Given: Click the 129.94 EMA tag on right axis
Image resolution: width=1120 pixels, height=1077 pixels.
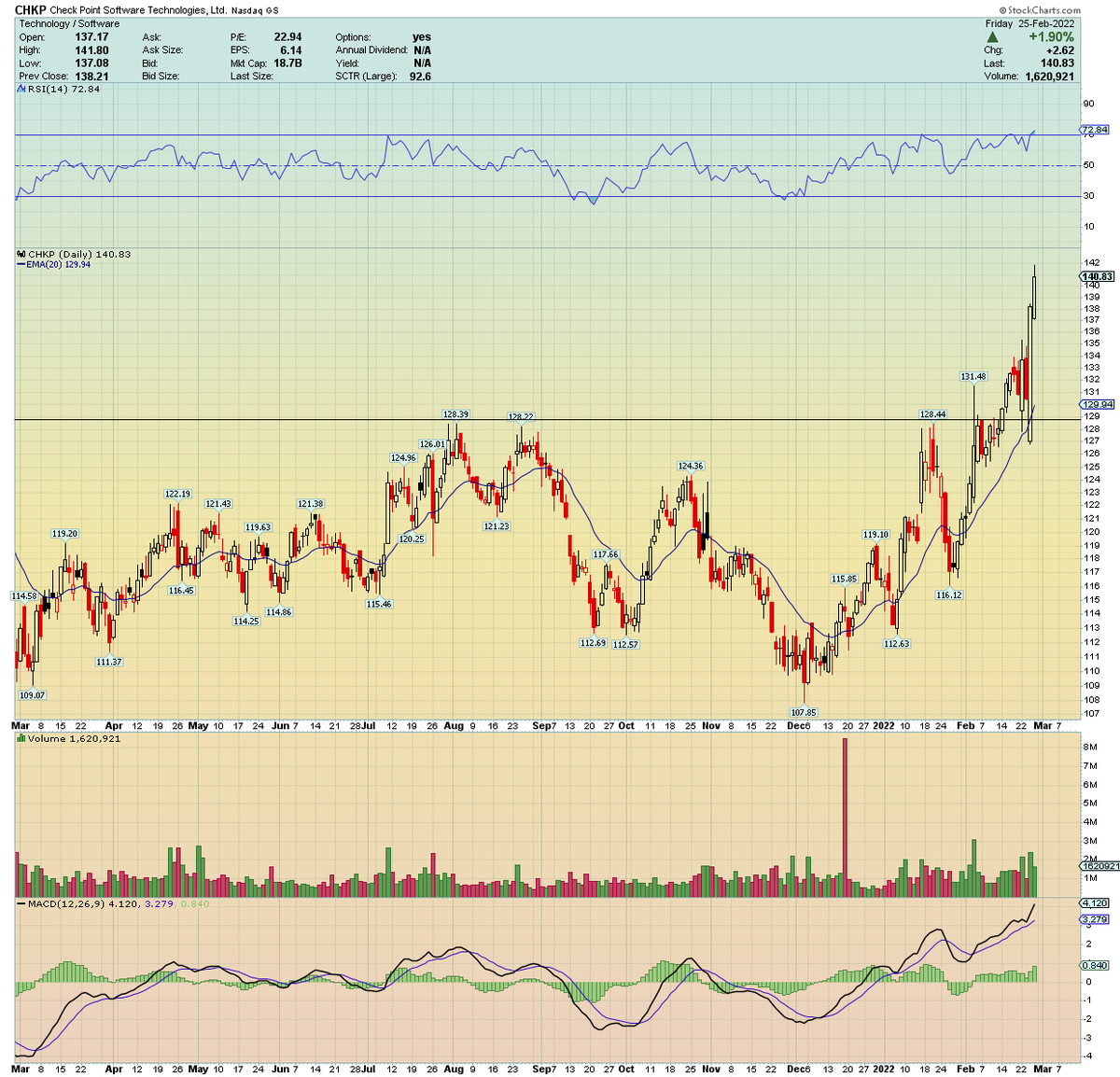Looking at the screenshot, I should (1096, 404).
